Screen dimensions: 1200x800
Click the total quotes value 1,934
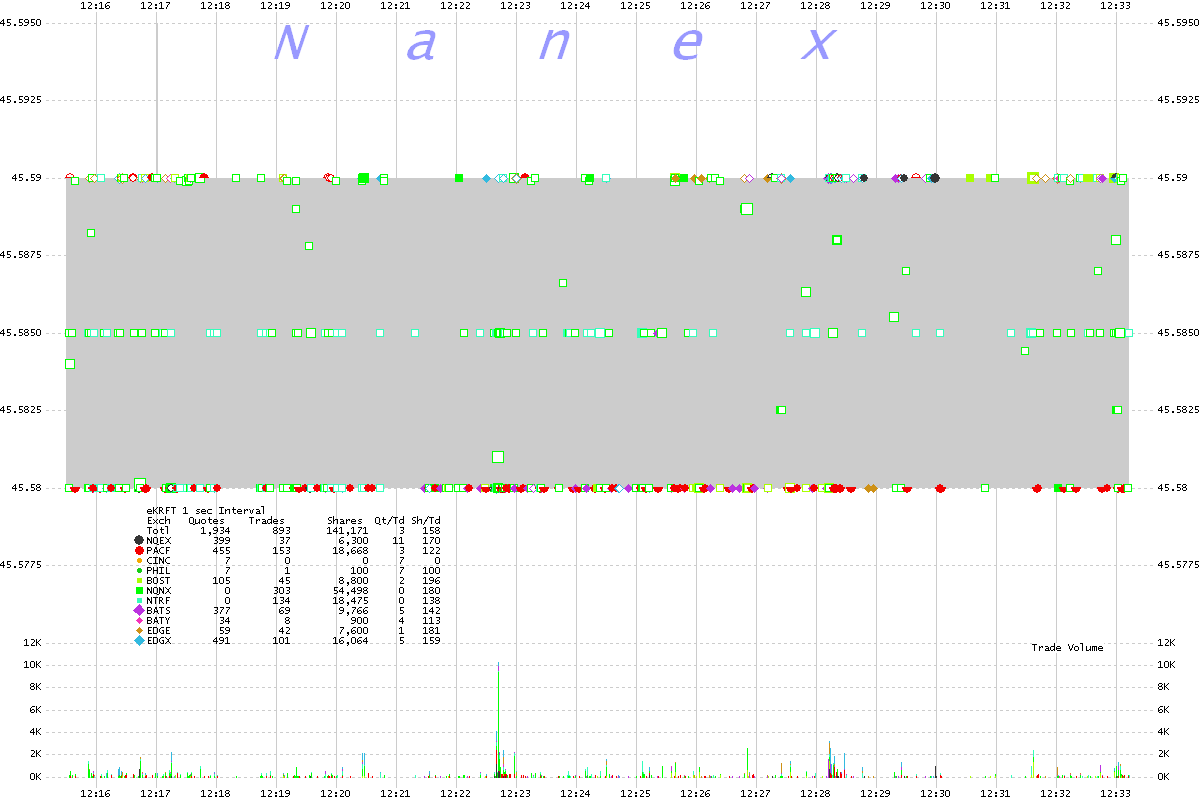tap(215, 531)
